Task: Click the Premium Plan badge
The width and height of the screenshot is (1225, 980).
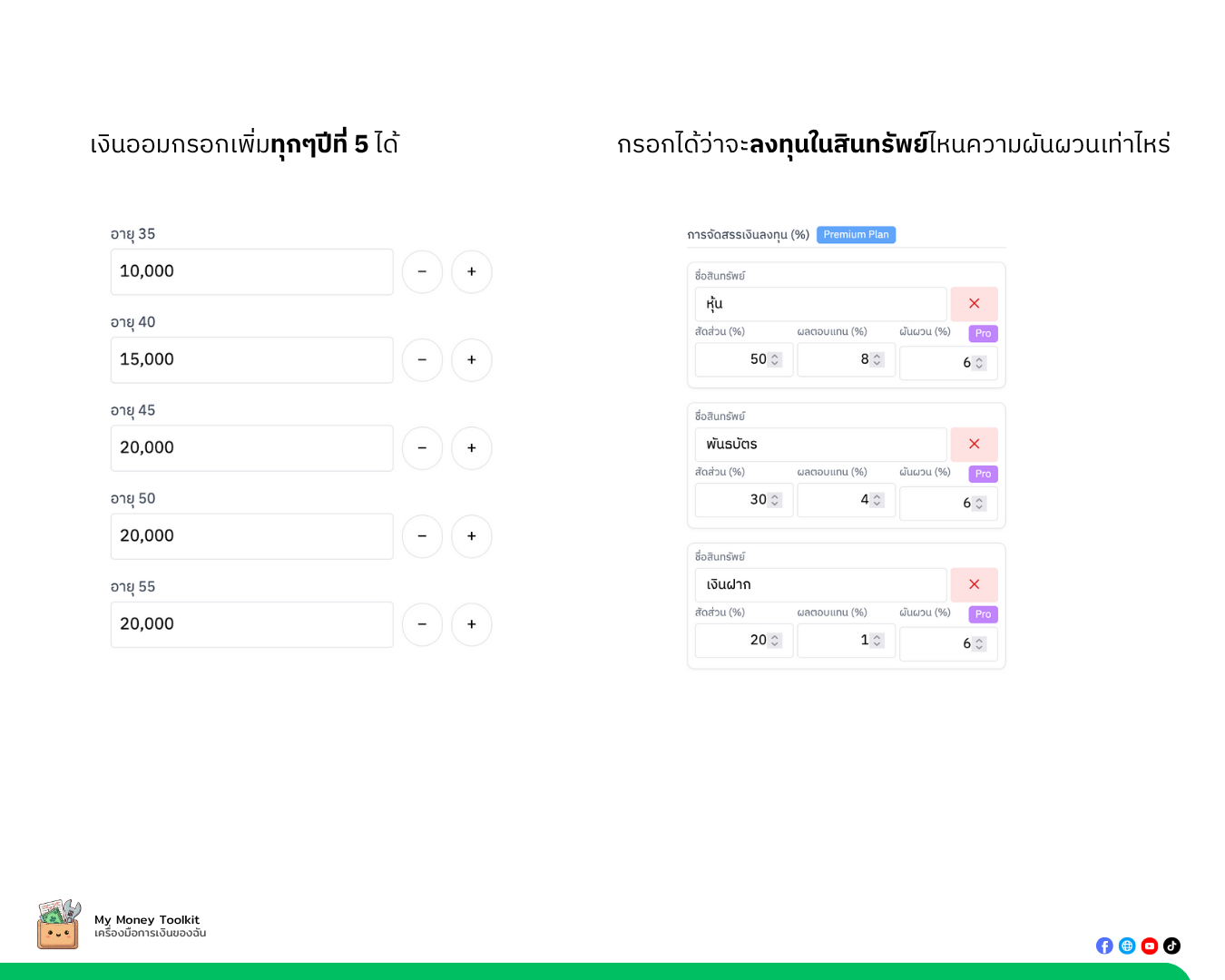Action: click(x=856, y=235)
